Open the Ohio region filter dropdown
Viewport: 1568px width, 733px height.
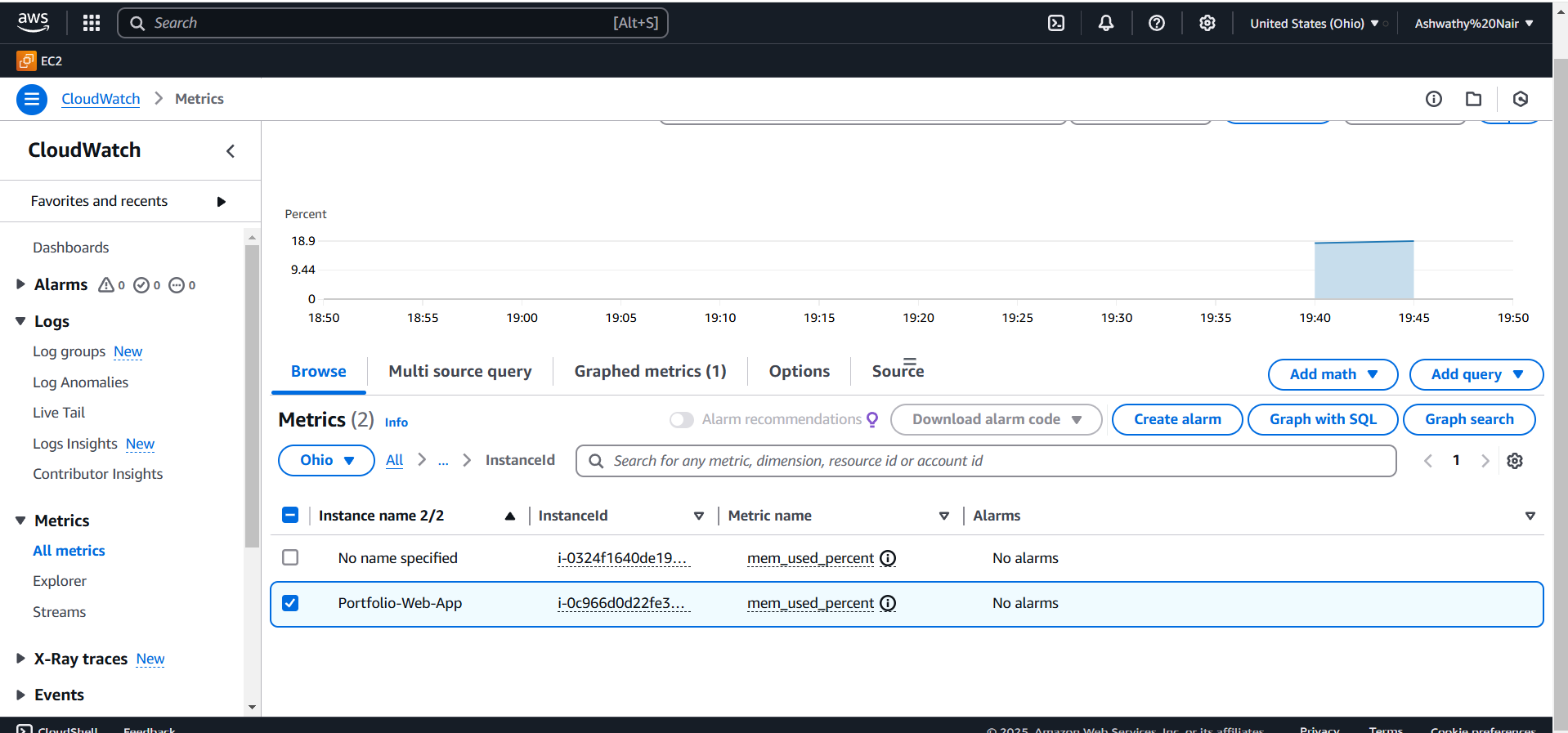click(x=326, y=460)
